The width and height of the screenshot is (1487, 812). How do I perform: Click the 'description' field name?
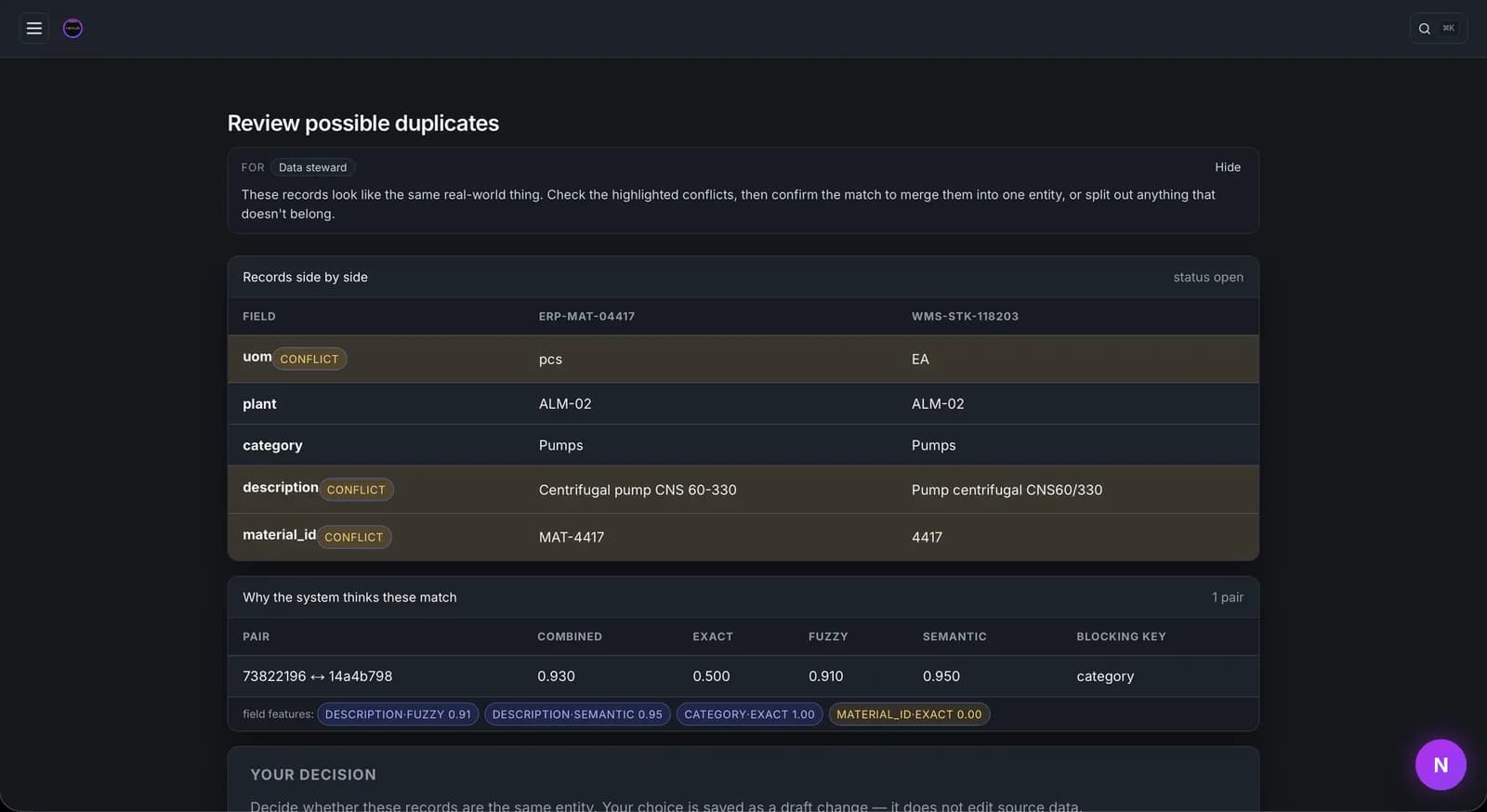tap(281, 488)
